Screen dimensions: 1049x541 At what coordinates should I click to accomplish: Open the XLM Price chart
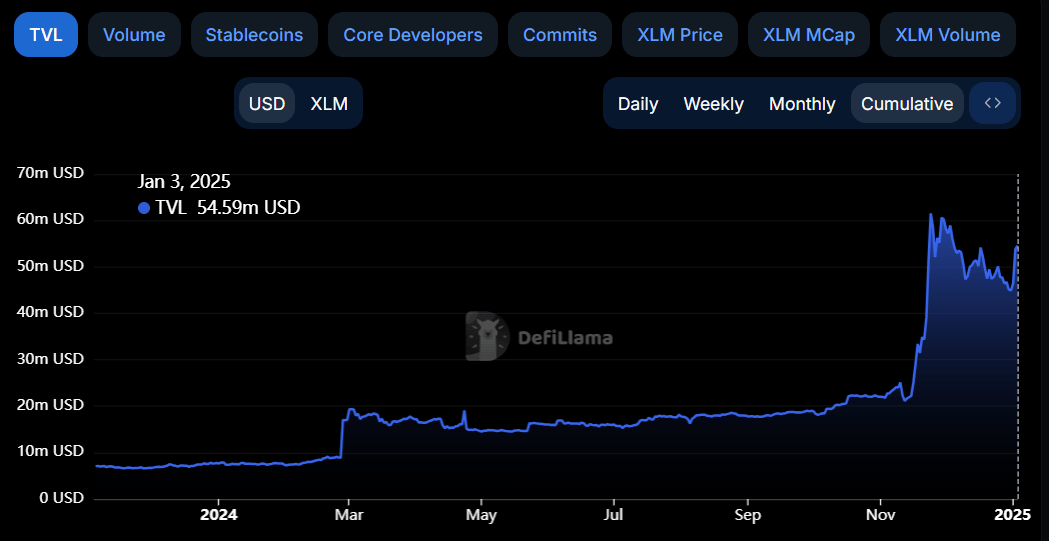click(679, 35)
